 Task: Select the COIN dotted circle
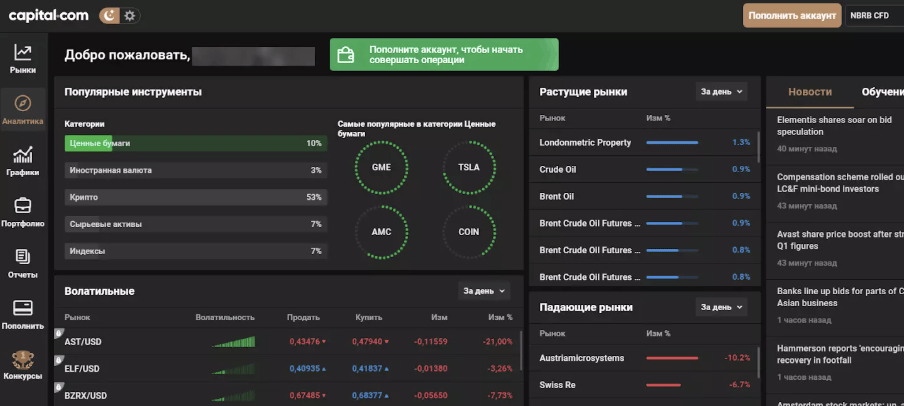(469, 232)
